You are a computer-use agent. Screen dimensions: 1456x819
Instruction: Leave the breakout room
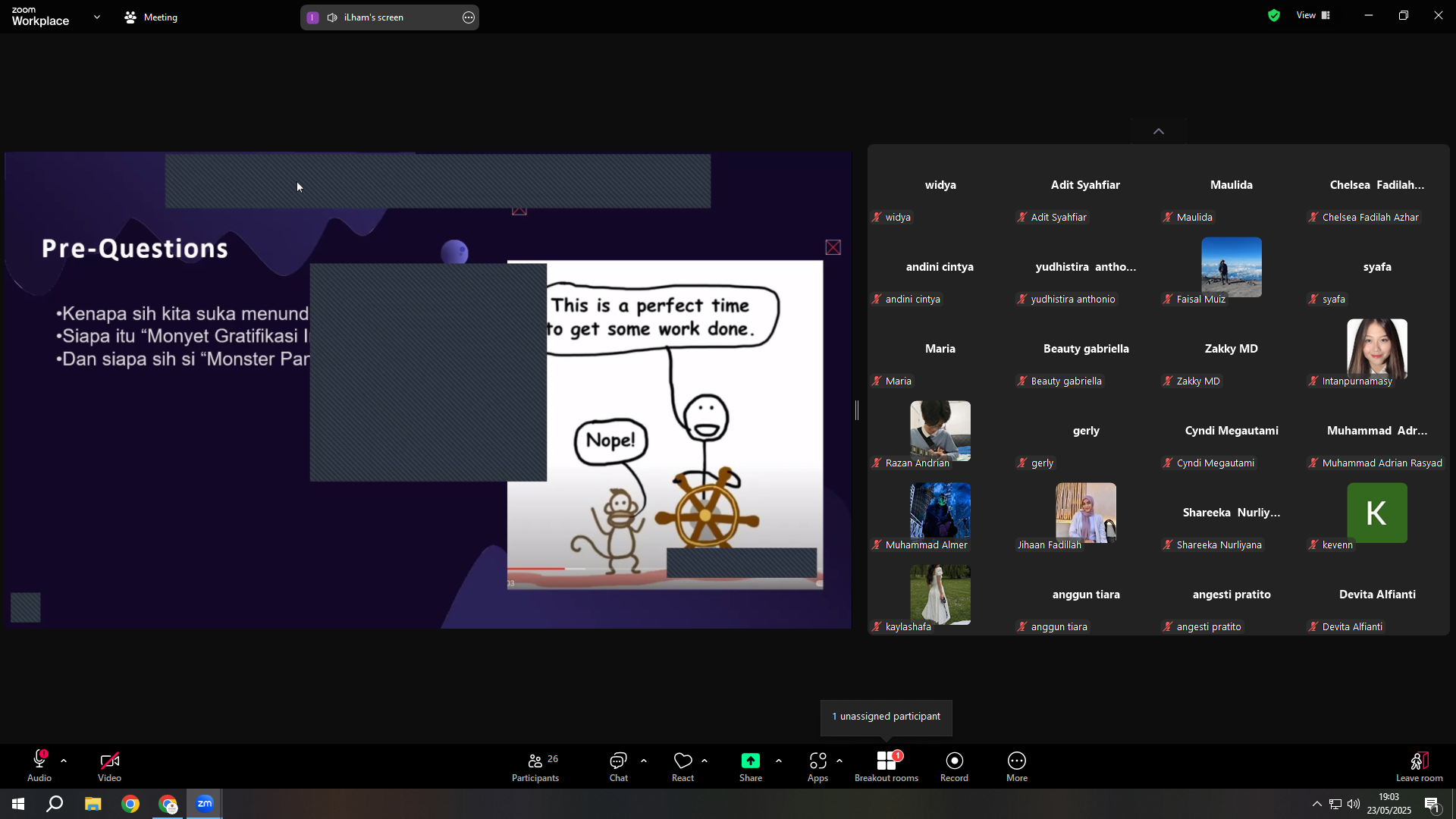pyautogui.click(x=1420, y=766)
